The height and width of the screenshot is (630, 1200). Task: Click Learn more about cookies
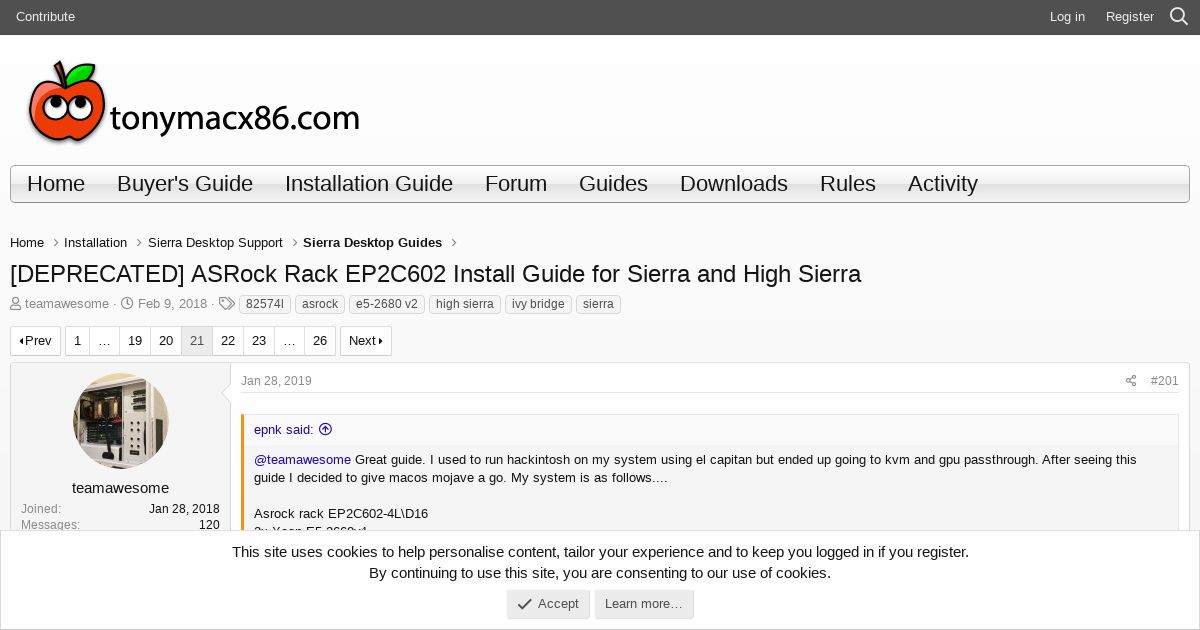[x=644, y=604]
